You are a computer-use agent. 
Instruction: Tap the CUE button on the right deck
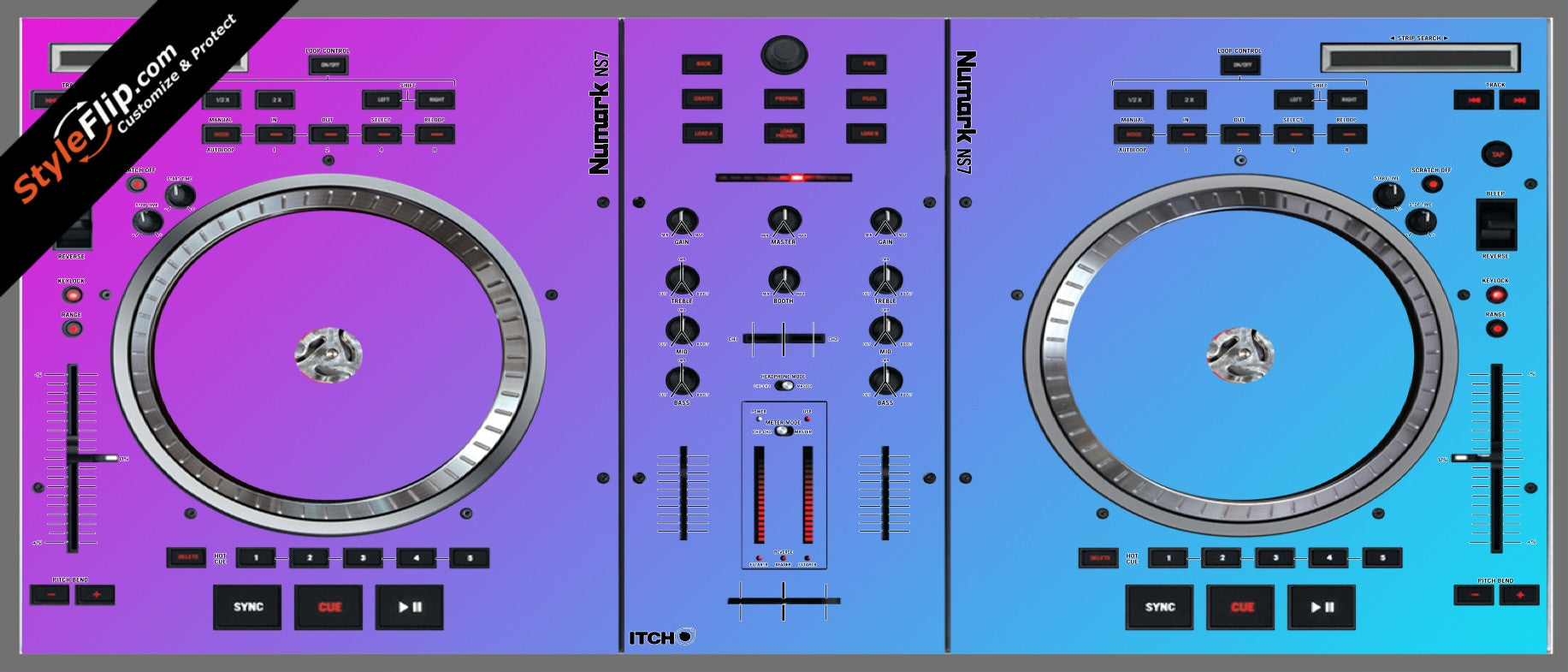pyautogui.click(x=1241, y=607)
